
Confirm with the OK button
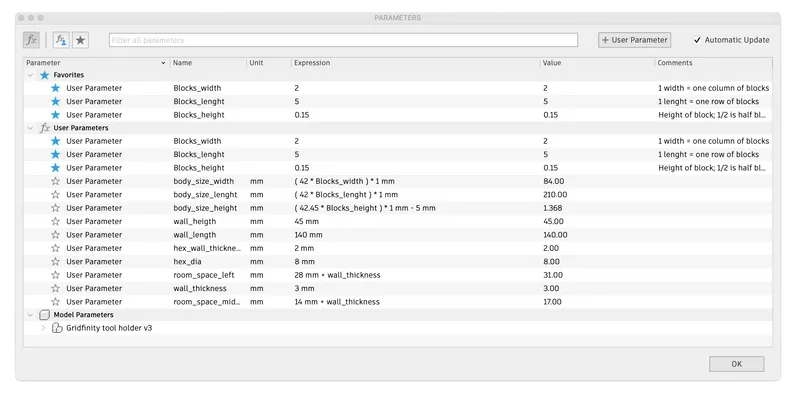coord(736,364)
